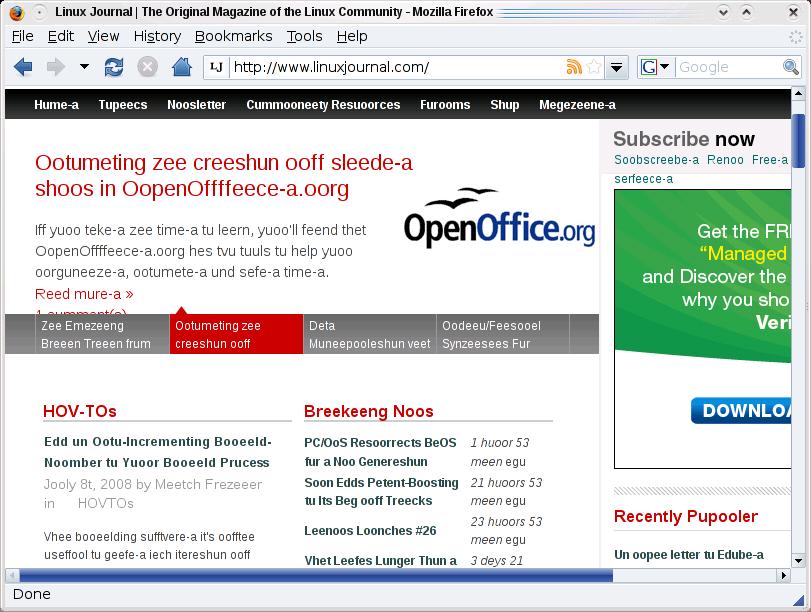The width and height of the screenshot is (811, 612).
Task: Go to the Home page icon
Action: click(181, 67)
